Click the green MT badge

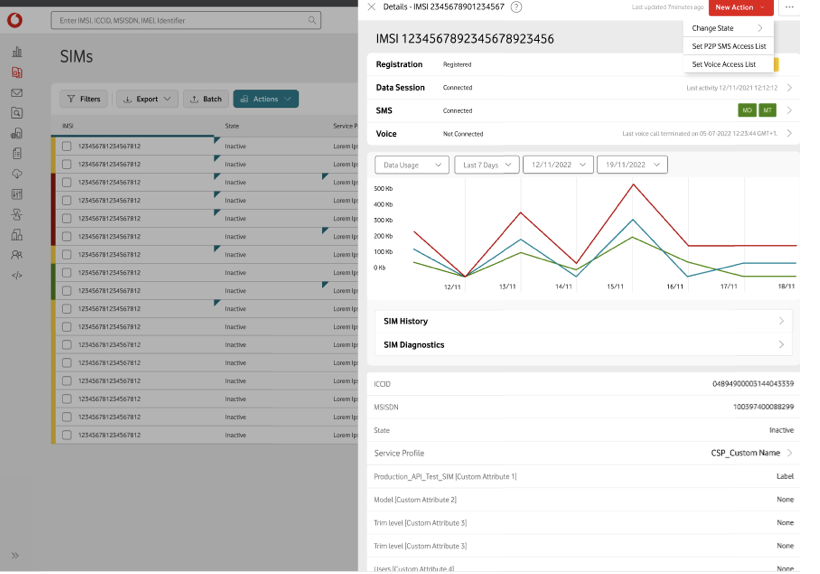(767, 110)
